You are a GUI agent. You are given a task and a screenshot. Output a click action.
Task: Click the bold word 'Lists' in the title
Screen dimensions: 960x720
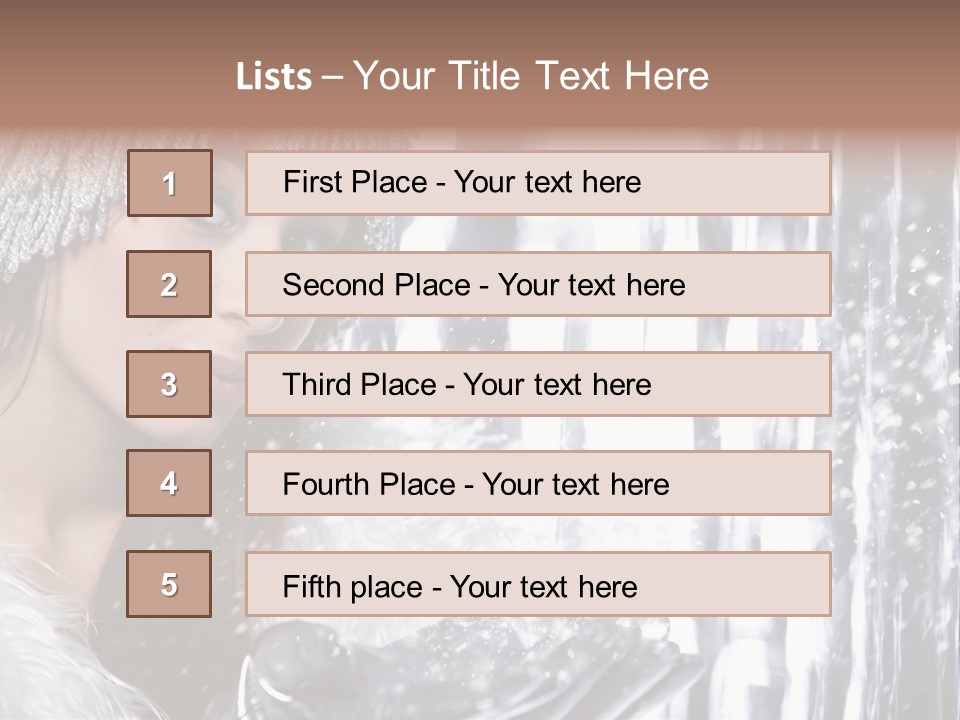coord(274,76)
